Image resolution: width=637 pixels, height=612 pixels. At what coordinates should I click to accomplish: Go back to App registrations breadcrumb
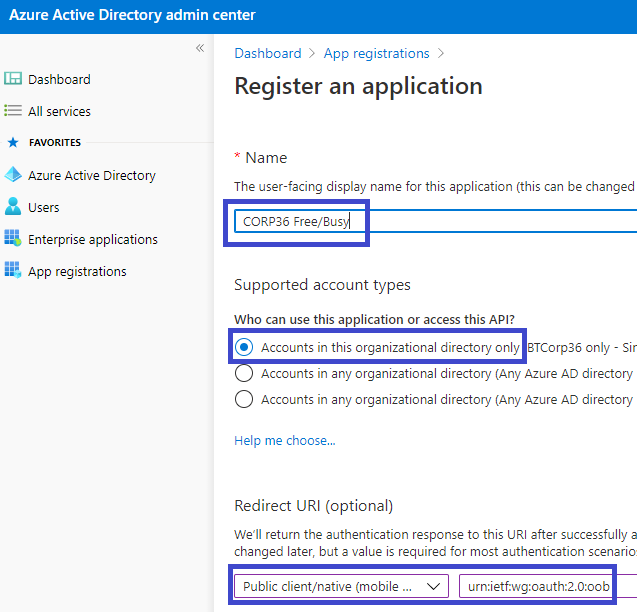pos(375,53)
